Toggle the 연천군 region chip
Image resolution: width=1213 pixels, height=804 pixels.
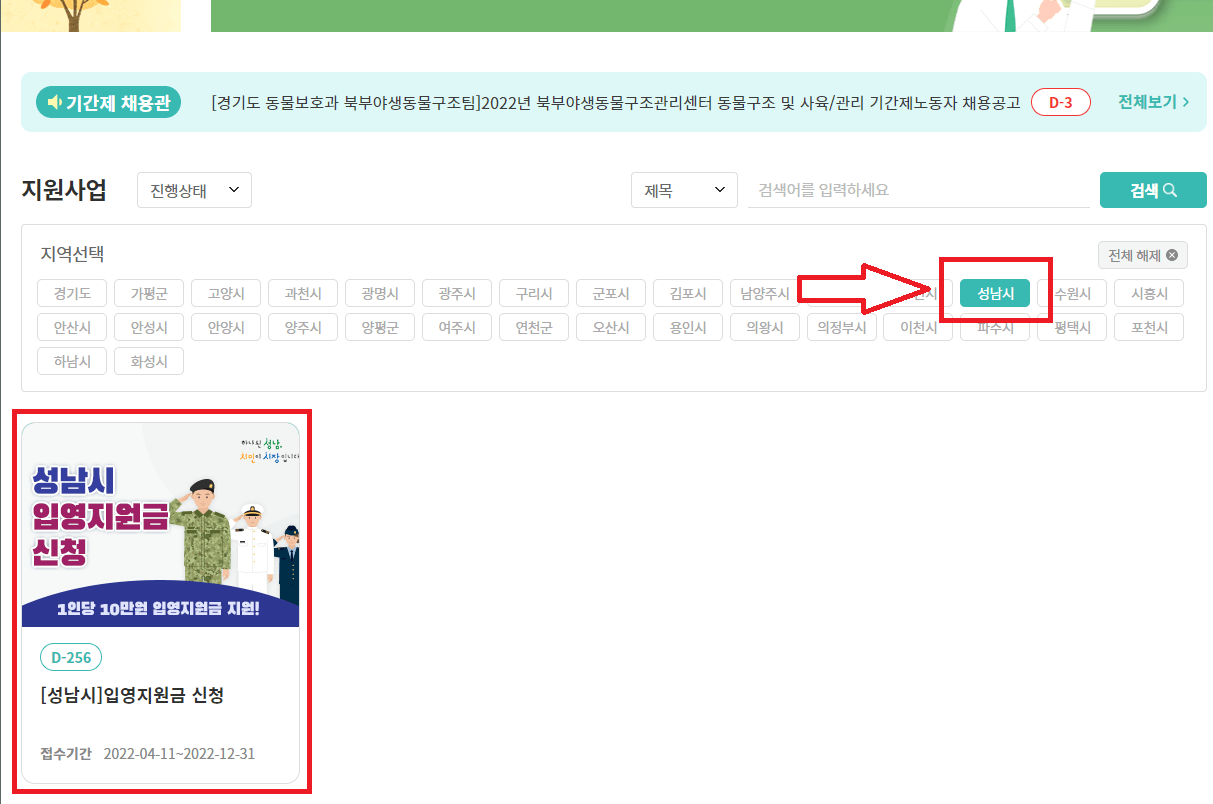click(534, 327)
